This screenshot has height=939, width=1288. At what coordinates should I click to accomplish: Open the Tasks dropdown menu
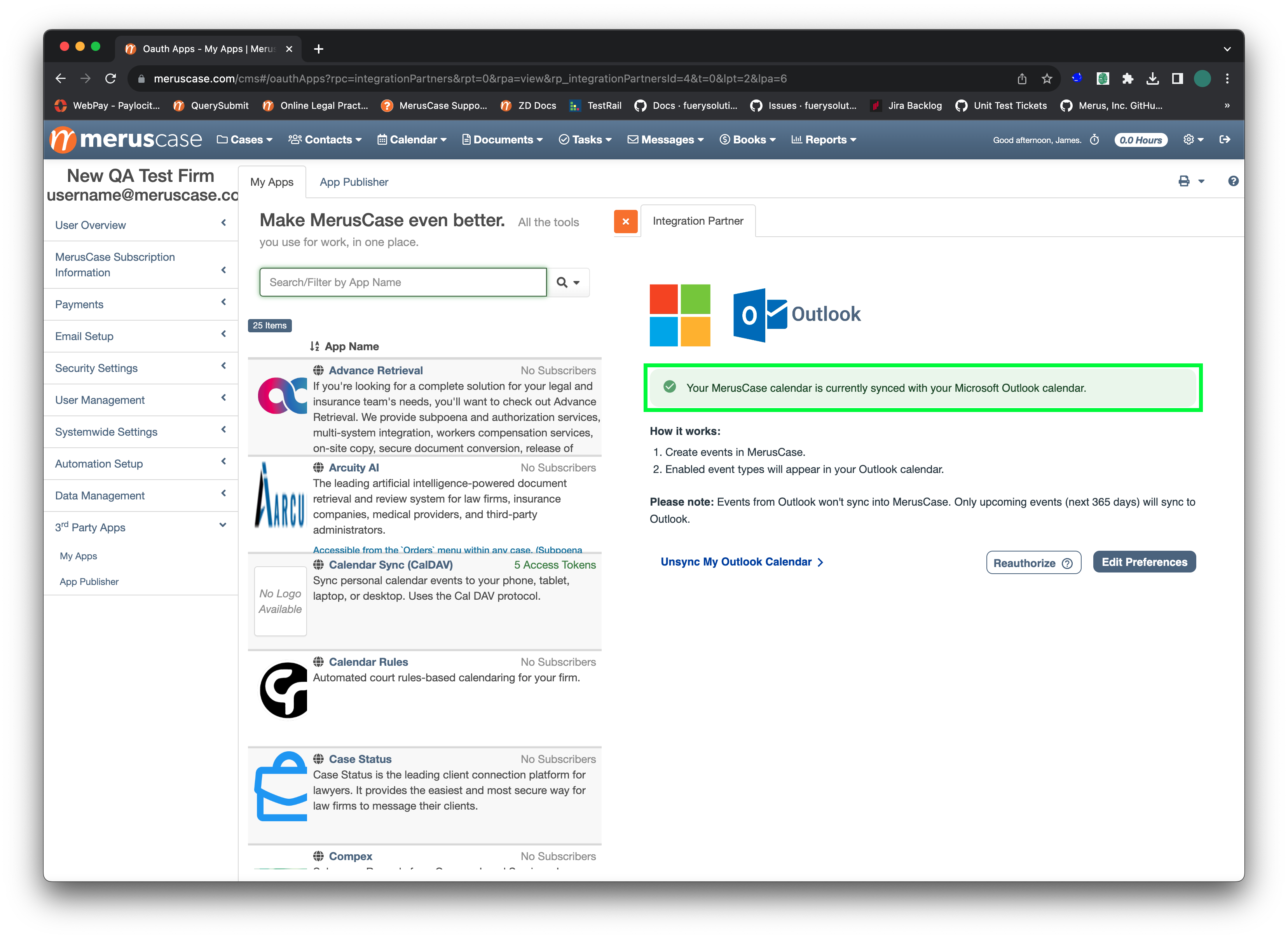(x=585, y=140)
